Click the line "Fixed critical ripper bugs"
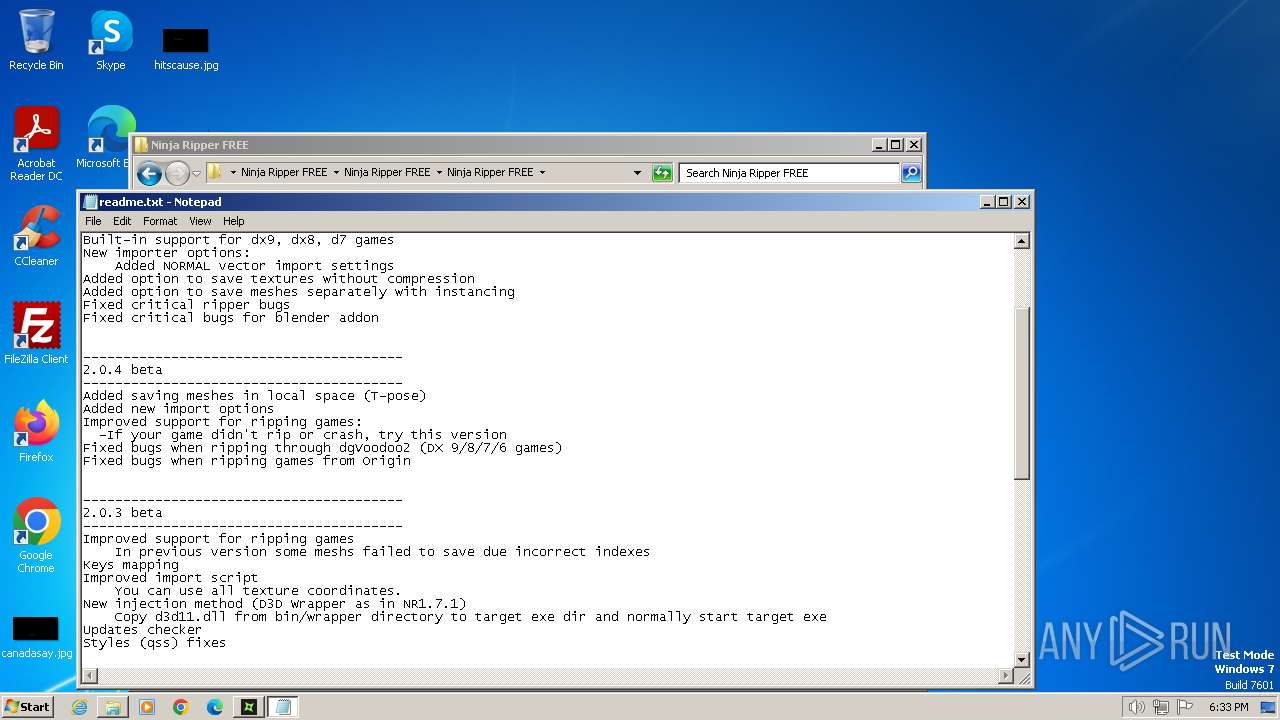 click(x=186, y=305)
